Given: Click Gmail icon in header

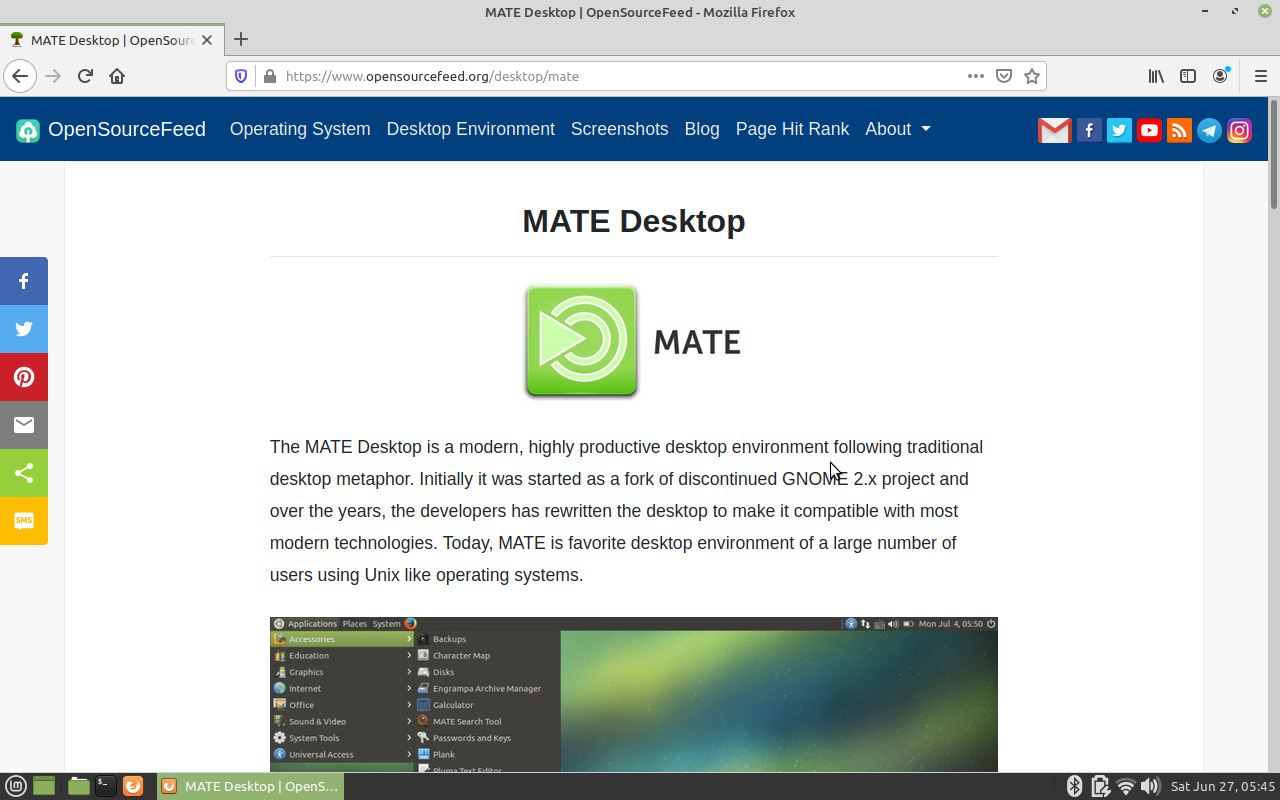Looking at the screenshot, I should click(x=1054, y=130).
